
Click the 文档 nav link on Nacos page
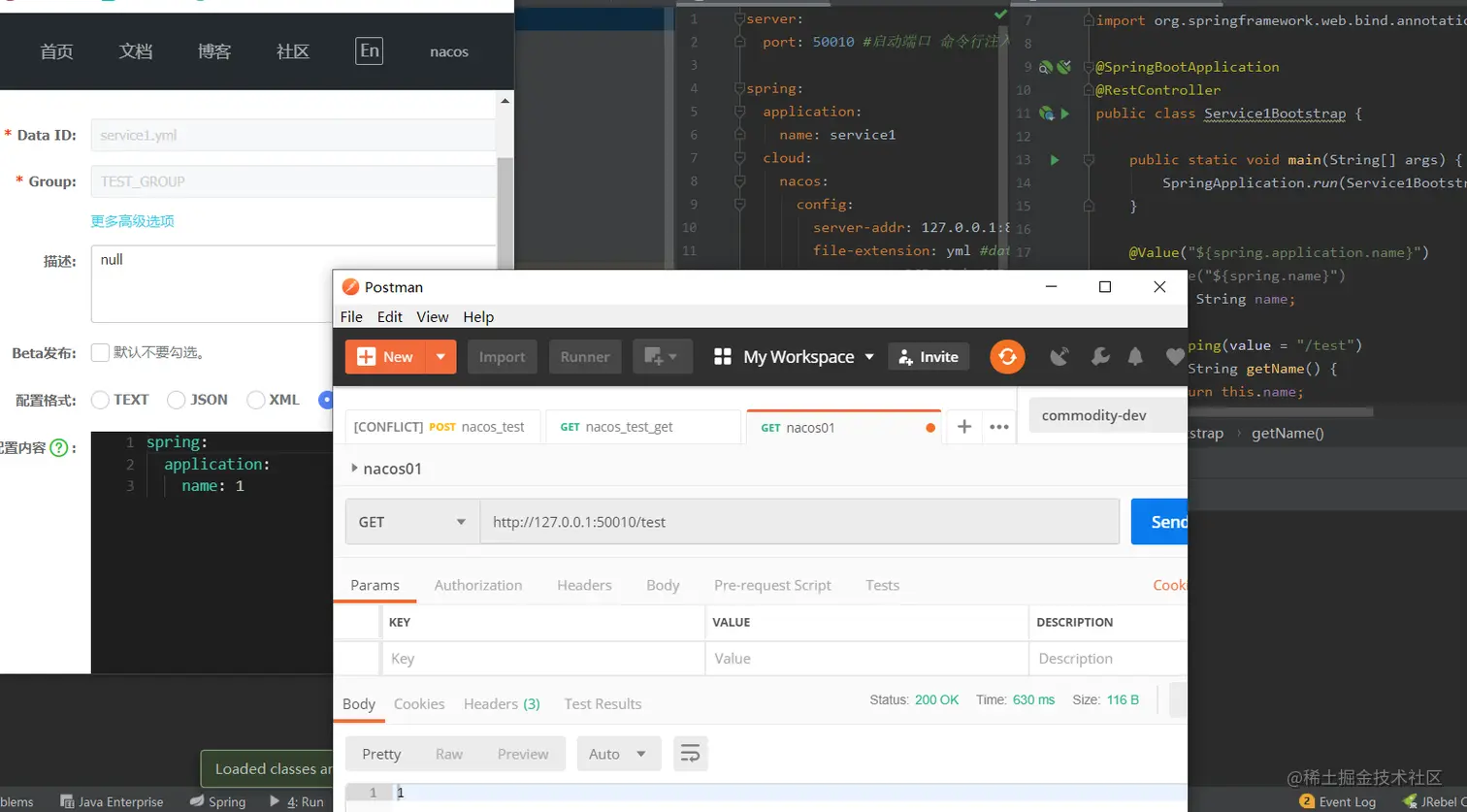(x=136, y=51)
